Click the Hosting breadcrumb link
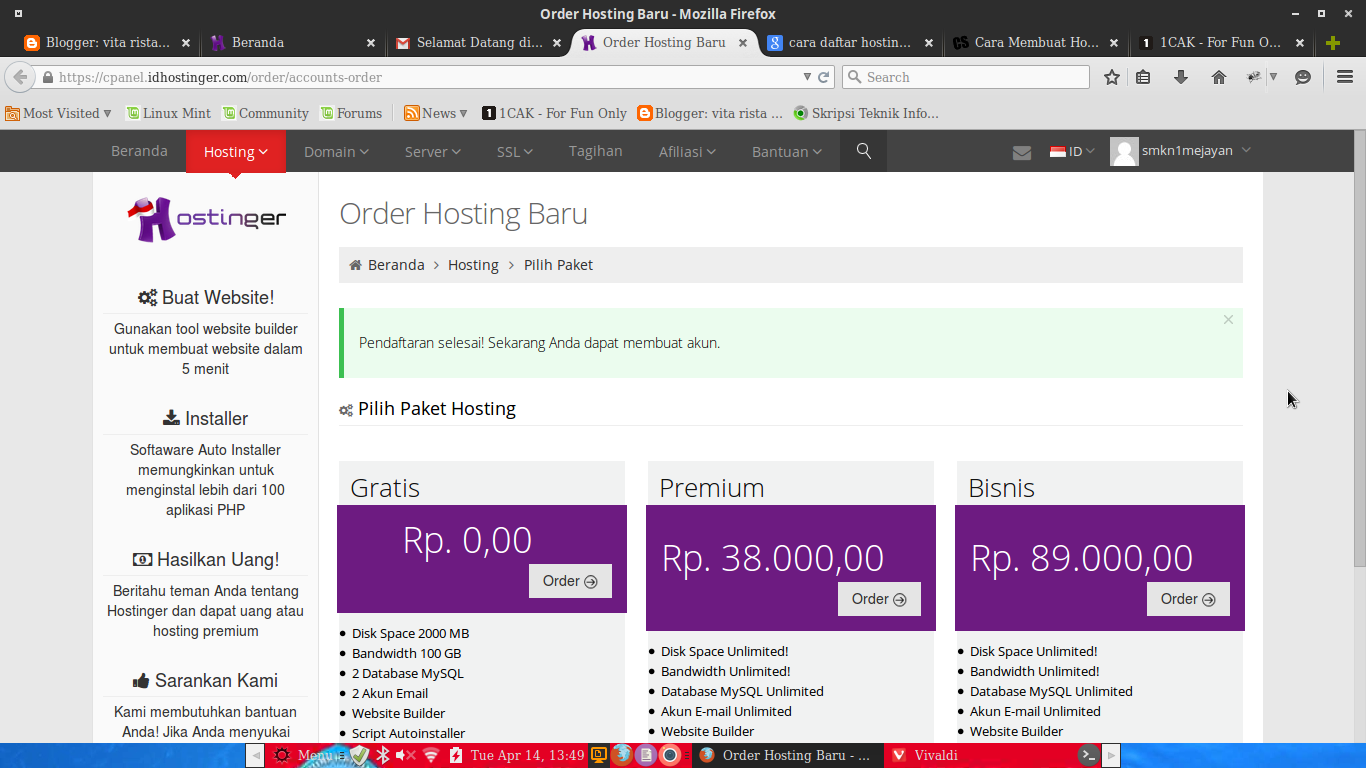The height and width of the screenshot is (768, 1366). [x=473, y=265]
